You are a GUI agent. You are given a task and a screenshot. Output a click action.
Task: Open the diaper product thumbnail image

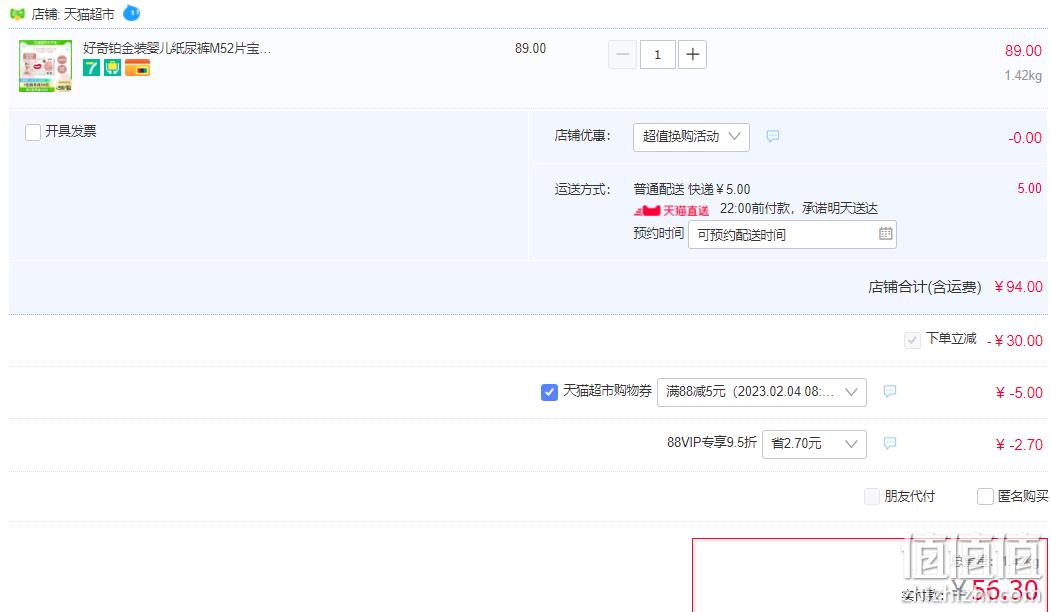click(45, 66)
